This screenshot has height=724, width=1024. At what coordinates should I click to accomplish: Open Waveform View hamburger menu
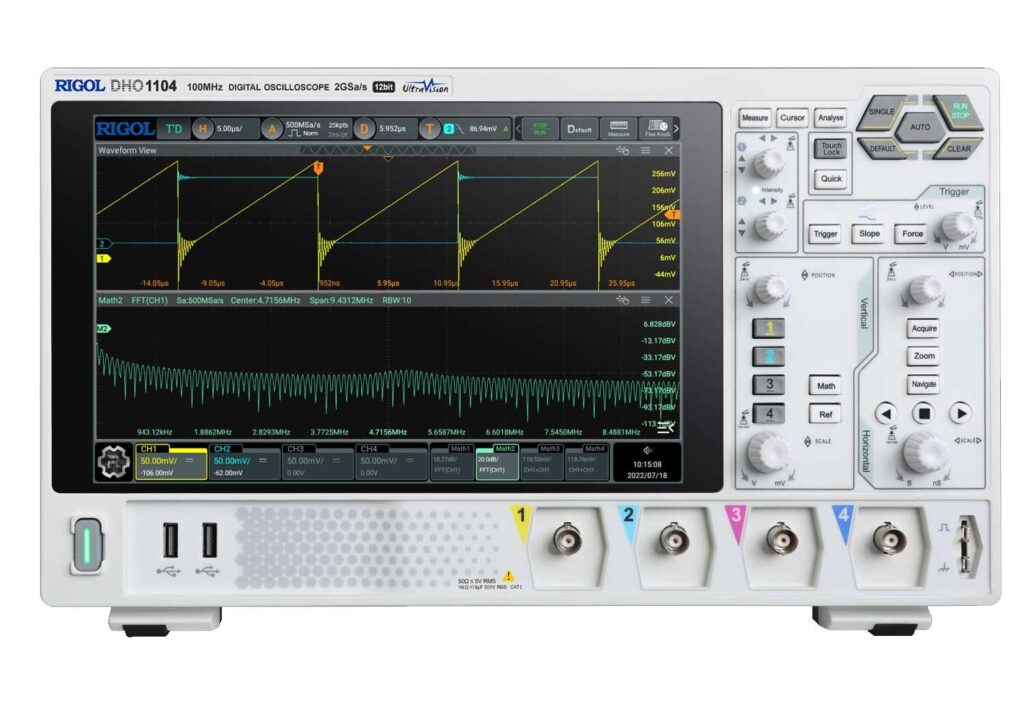tap(645, 151)
